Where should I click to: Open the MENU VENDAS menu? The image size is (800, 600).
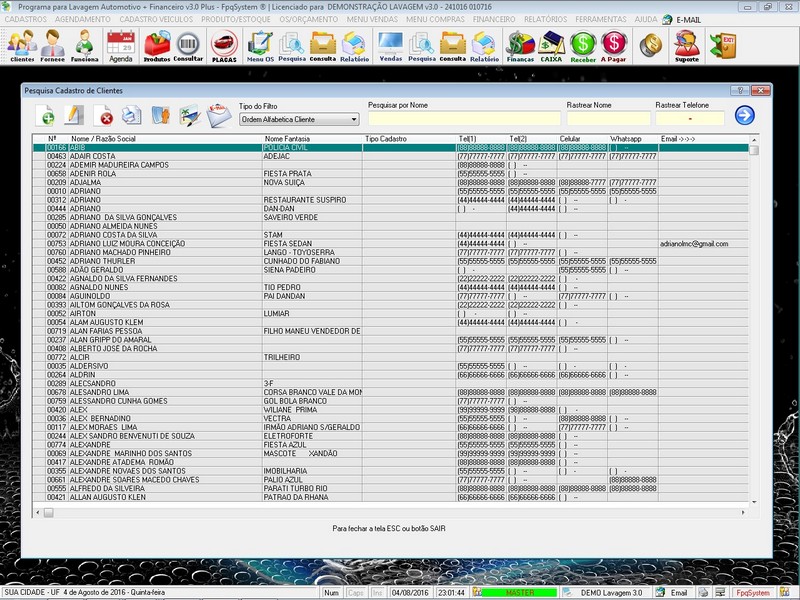(372, 19)
